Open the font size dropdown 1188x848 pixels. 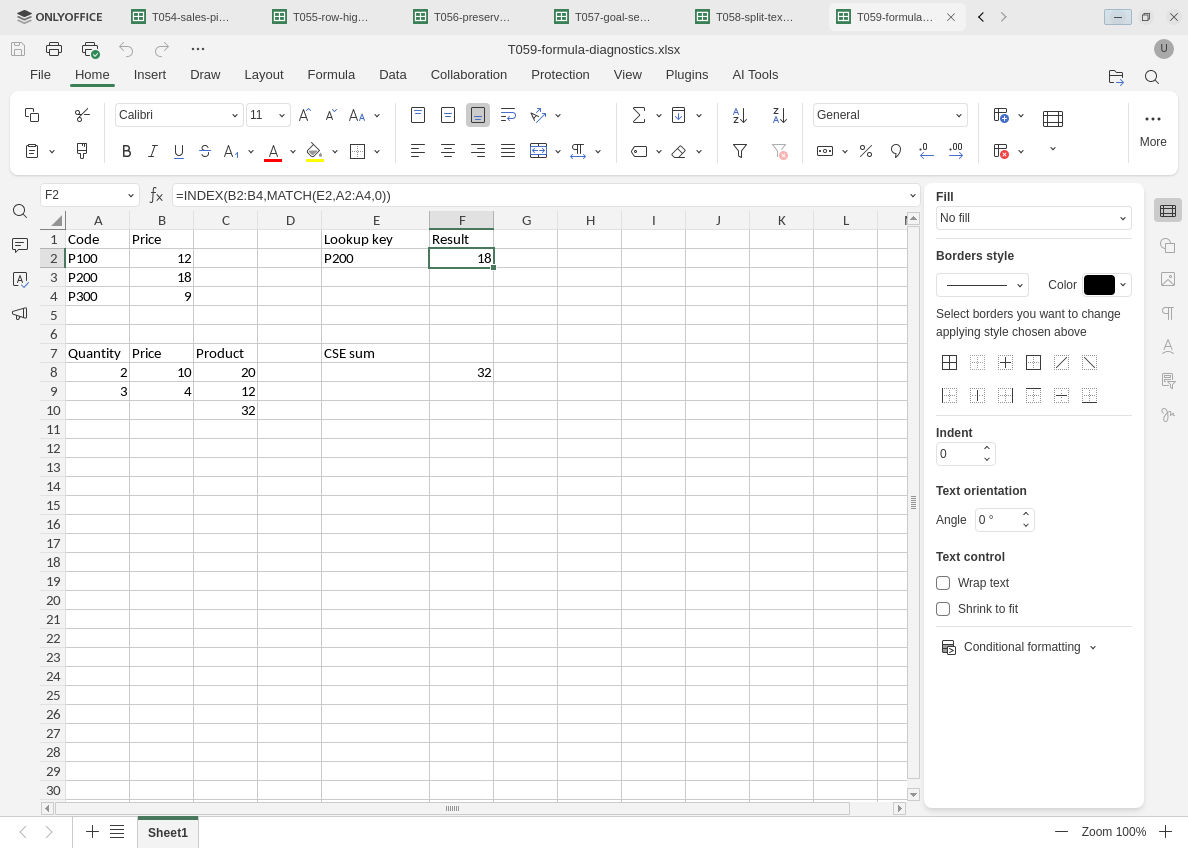click(282, 115)
